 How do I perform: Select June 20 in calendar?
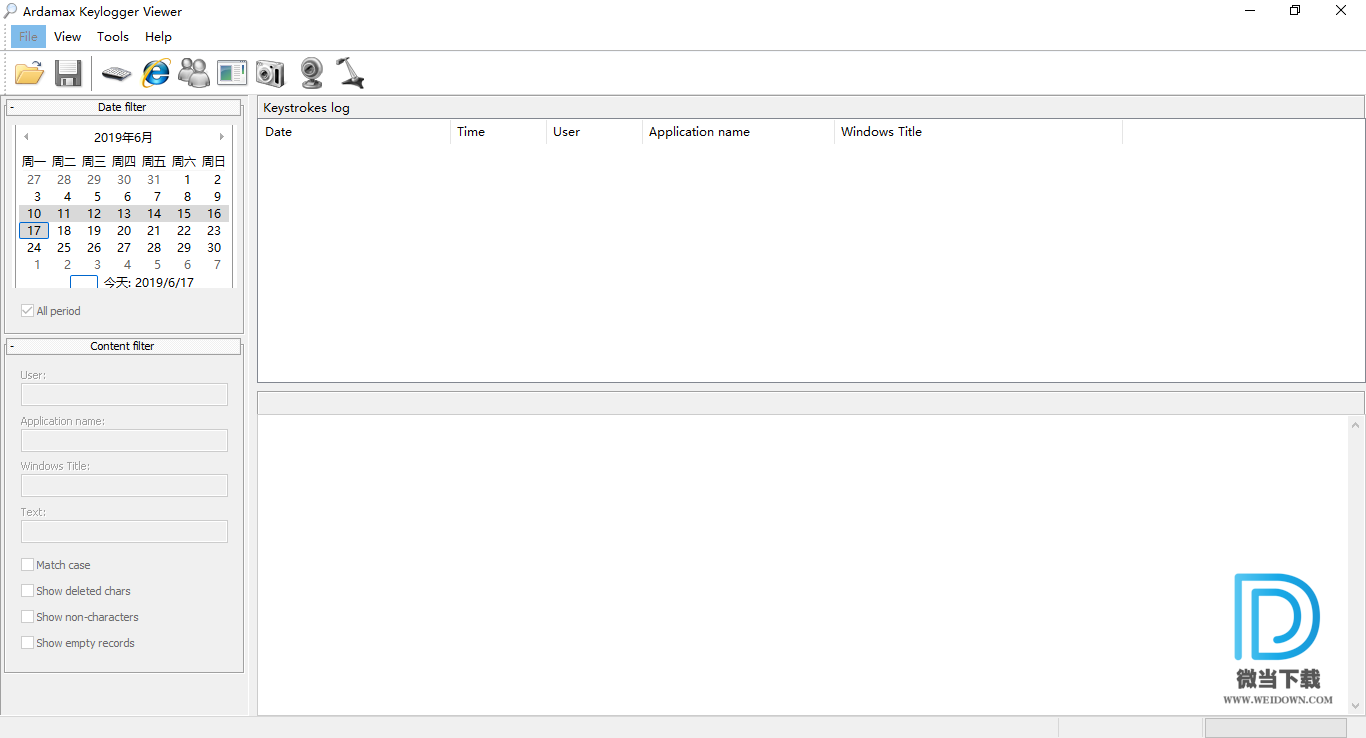click(x=124, y=231)
